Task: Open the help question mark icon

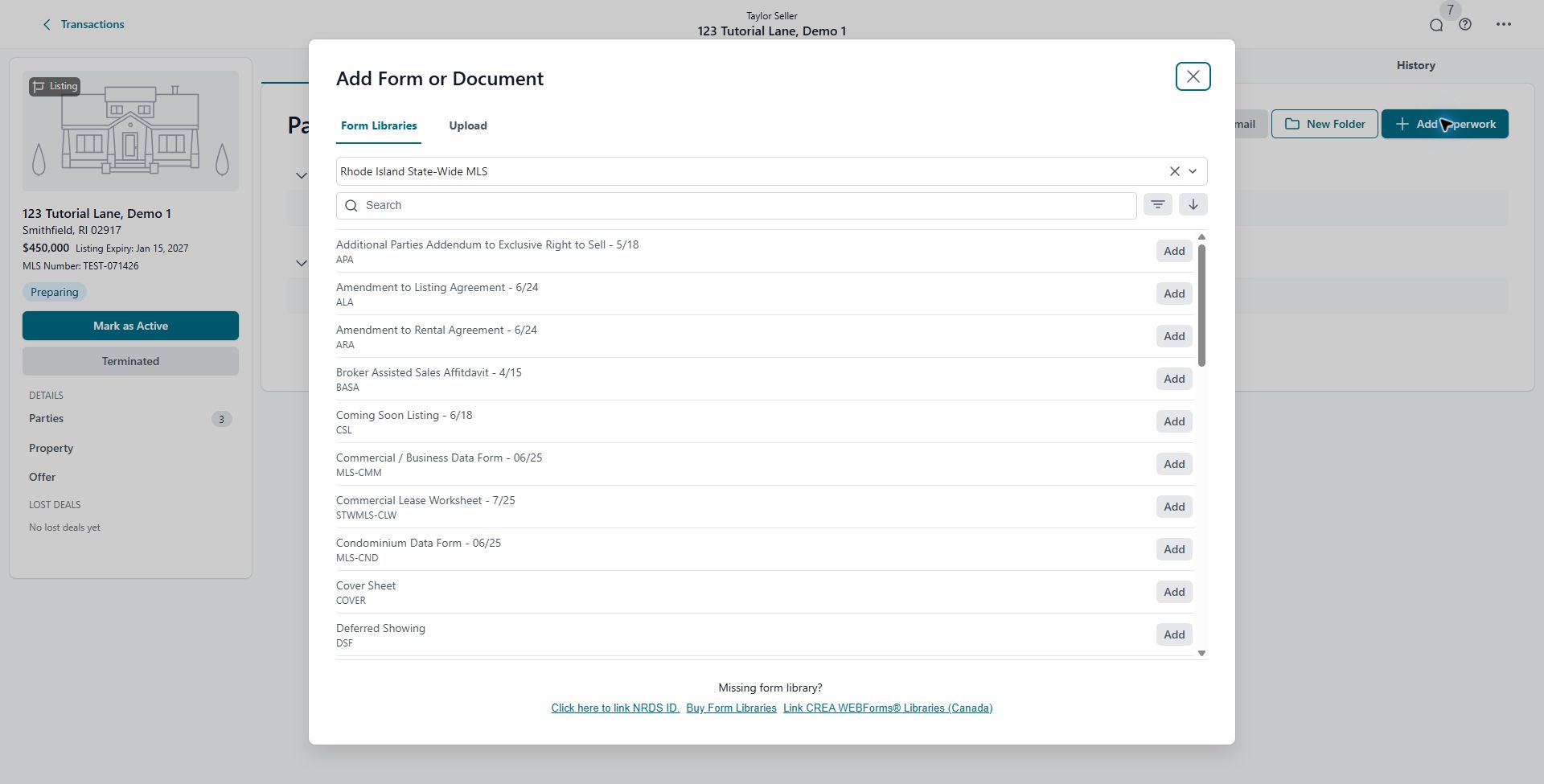Action: point(1465,25)
